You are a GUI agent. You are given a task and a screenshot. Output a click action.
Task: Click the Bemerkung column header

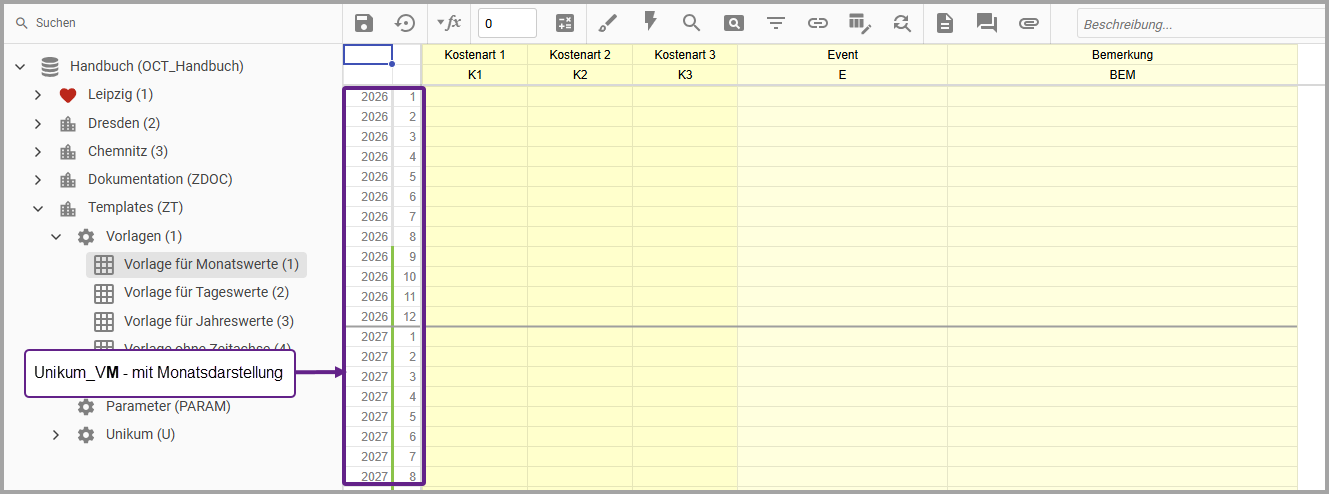tap(1122, 55)
